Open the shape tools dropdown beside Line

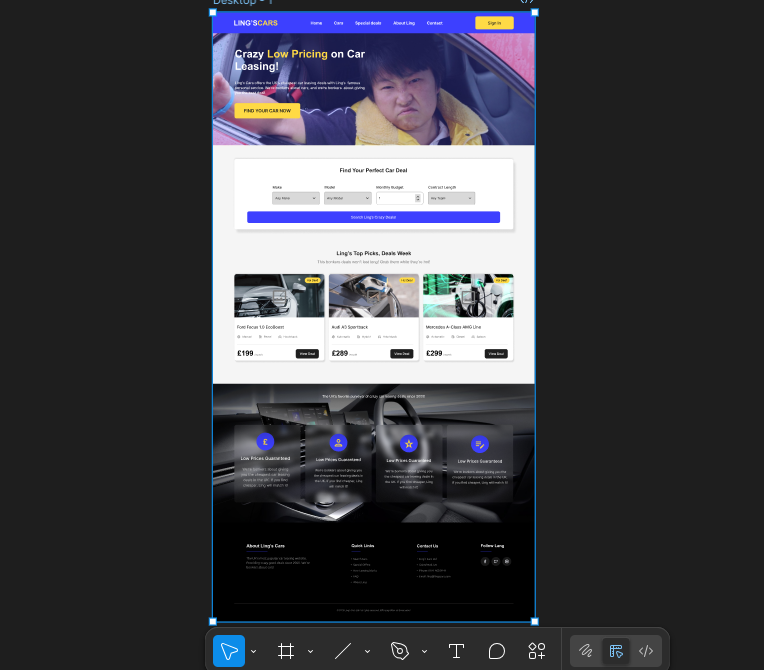(x=367, y=651)
